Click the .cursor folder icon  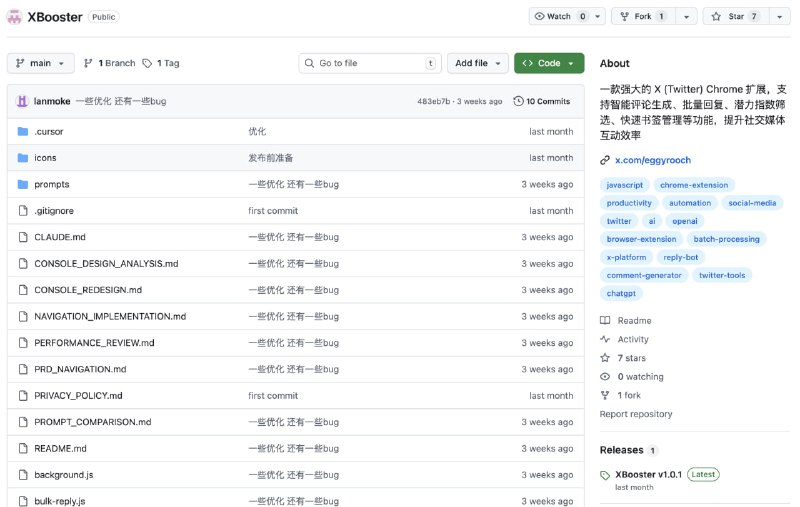pos(22,132)
